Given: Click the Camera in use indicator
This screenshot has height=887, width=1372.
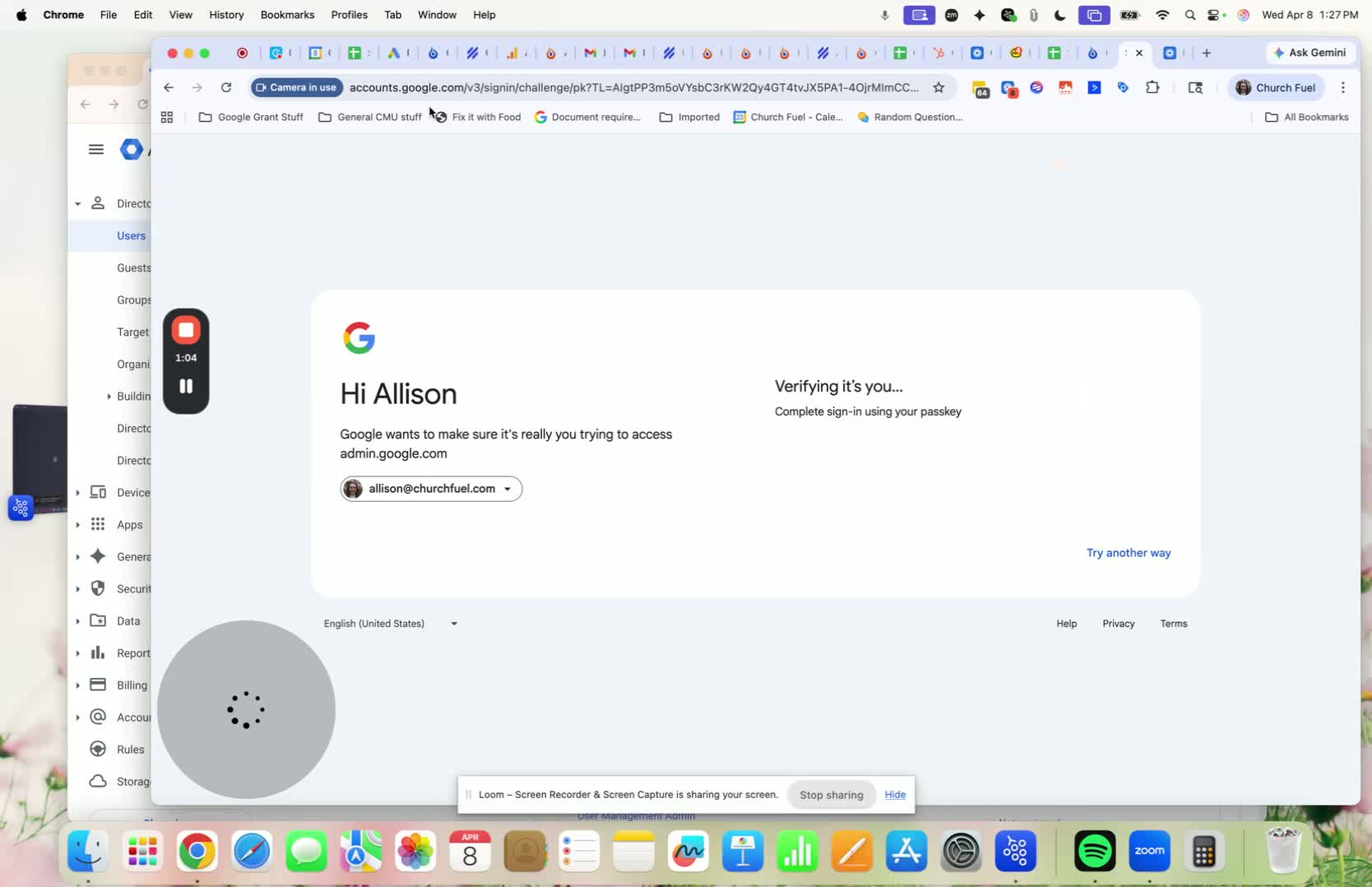Looking at the screenshot, I should coord(296,87).
